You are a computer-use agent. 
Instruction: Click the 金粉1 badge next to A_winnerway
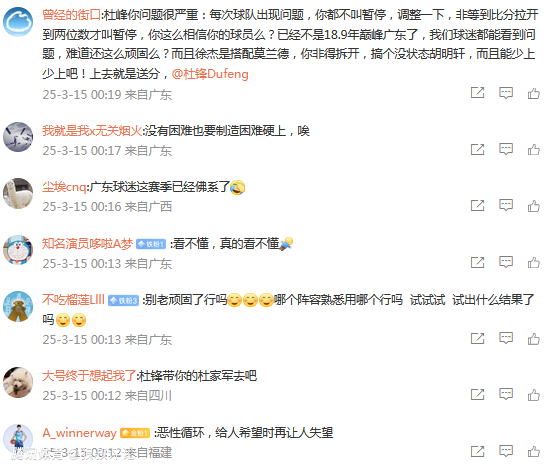point(135,433)
